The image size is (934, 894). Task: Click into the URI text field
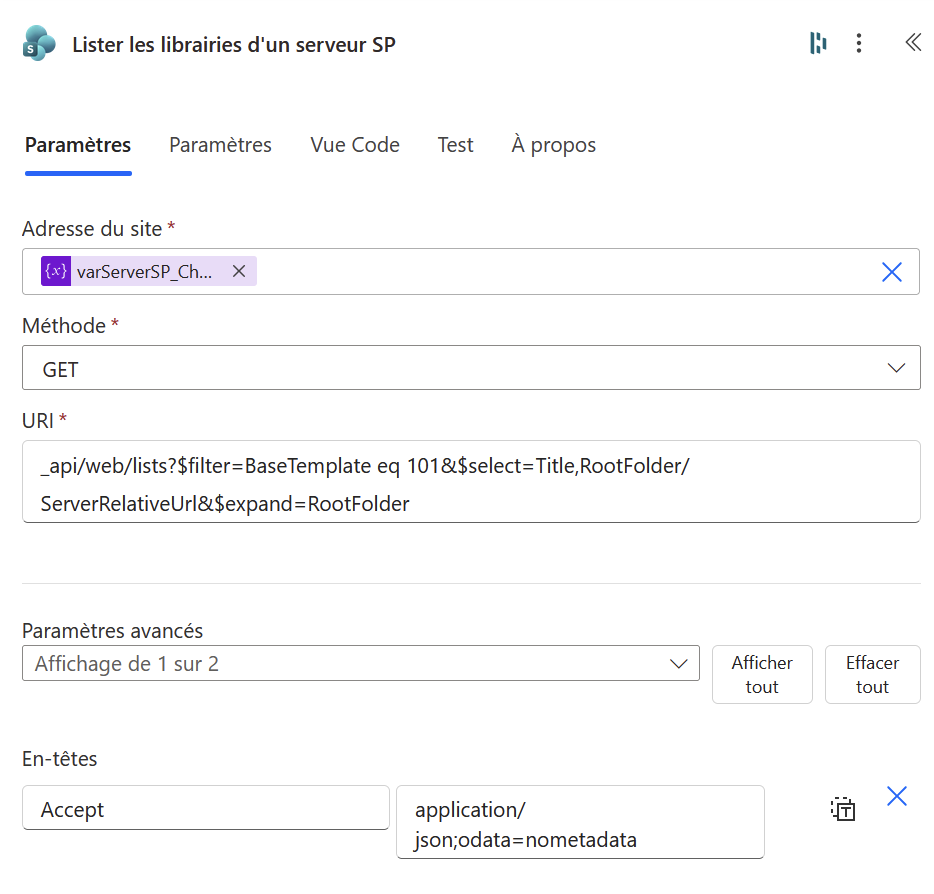471,481
